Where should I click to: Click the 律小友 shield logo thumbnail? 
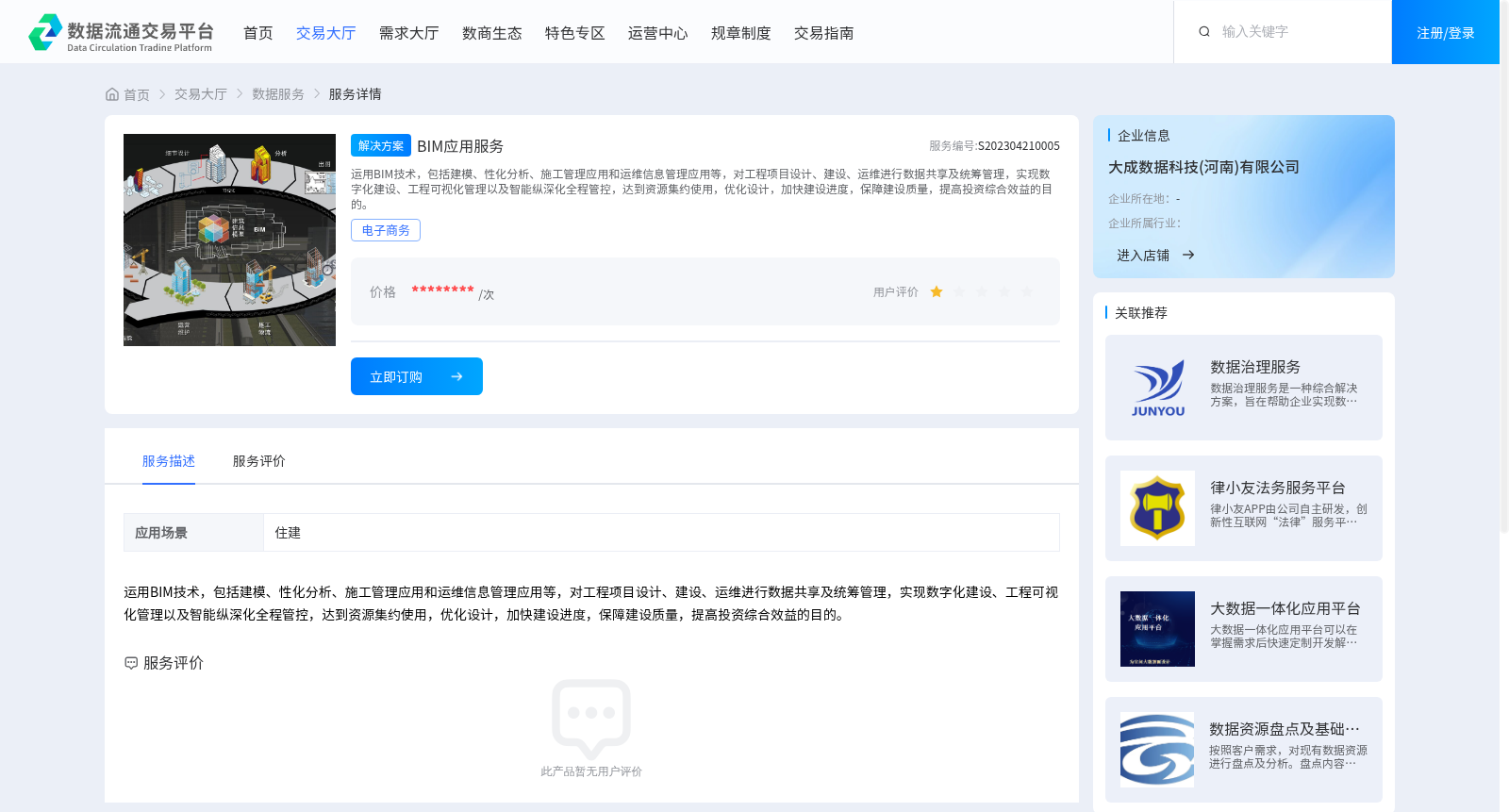click(1157, 508)
